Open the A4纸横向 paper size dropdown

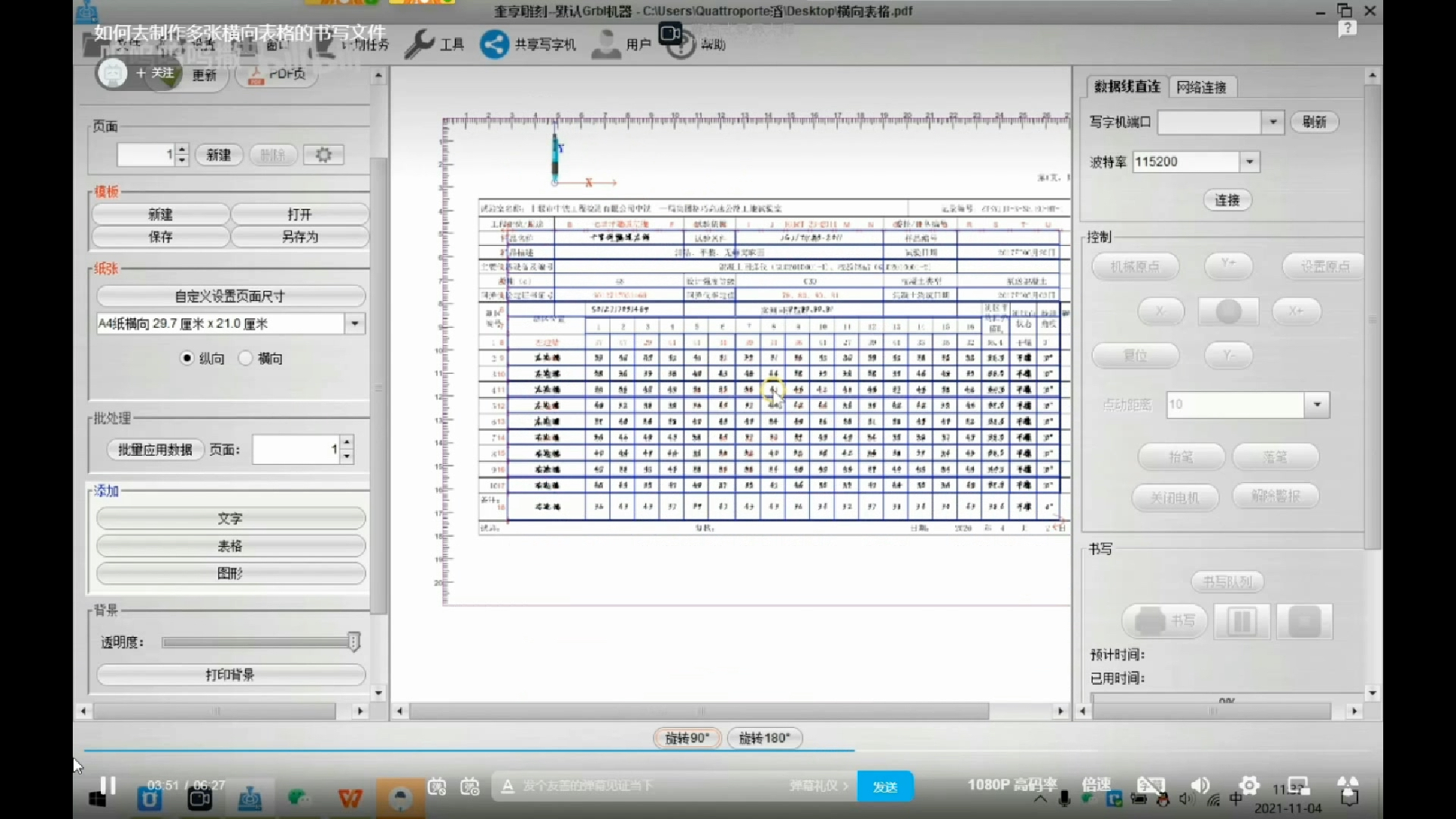(x=354, y=324)
